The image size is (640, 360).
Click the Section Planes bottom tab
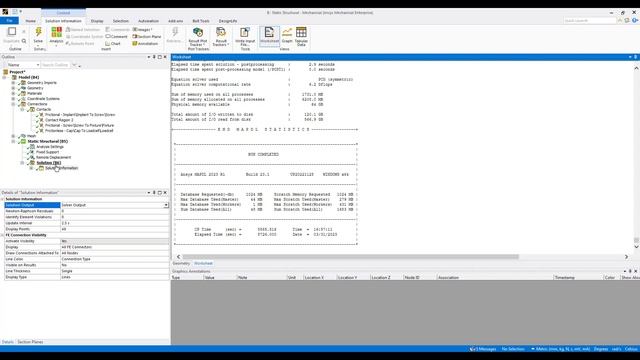click(30, 342)
